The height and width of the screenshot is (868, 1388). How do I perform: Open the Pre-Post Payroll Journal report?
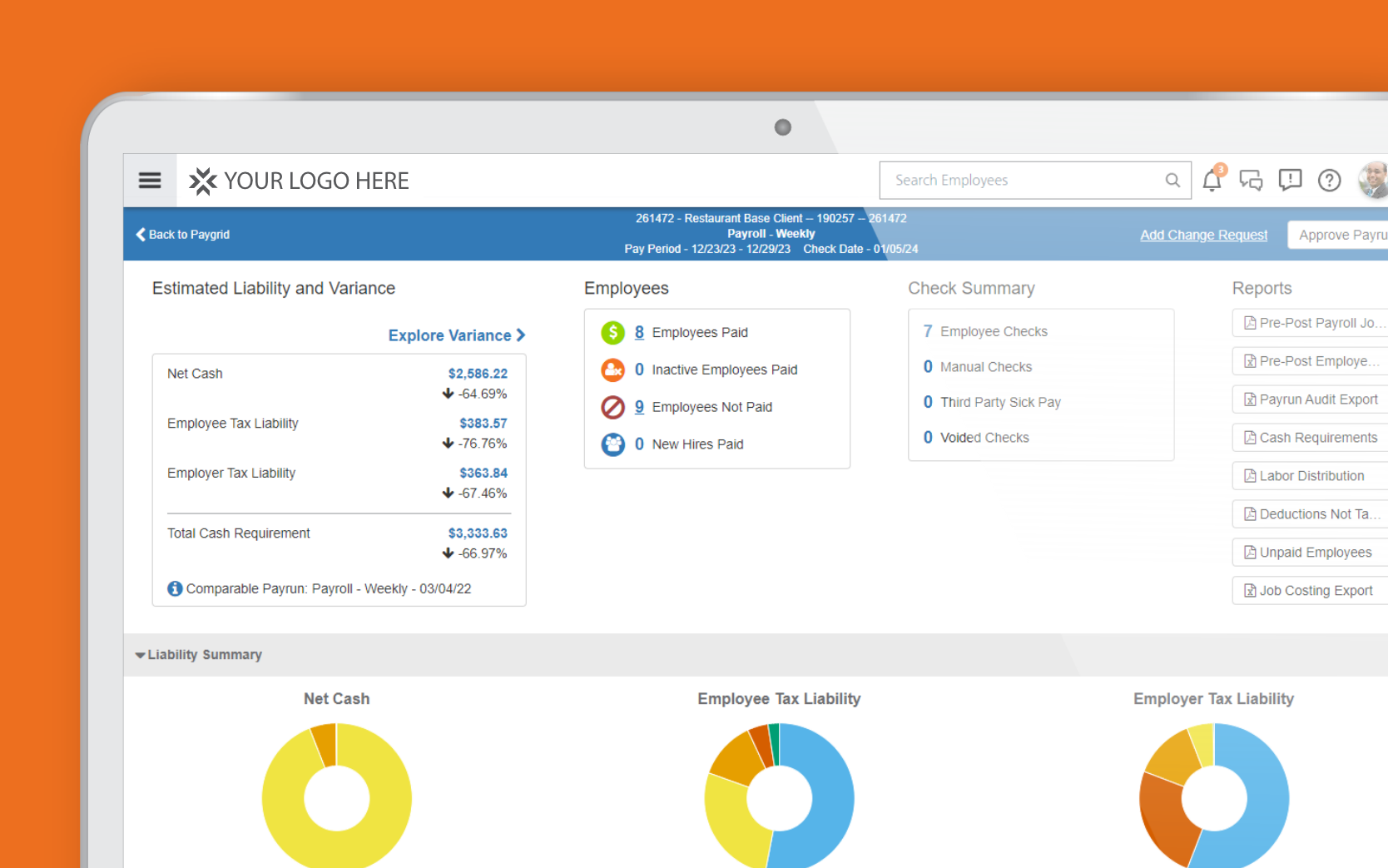pyautogui.click(x=1310, y=323)
